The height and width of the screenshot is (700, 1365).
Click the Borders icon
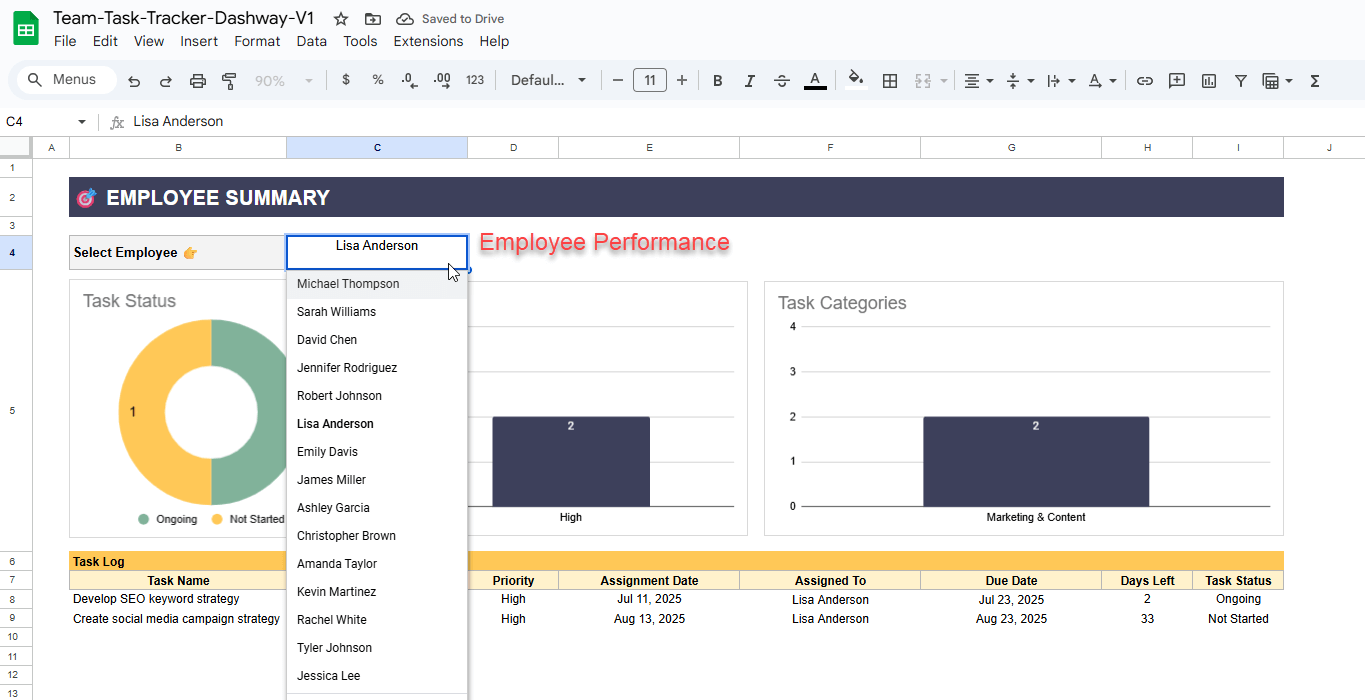click(890, 80)
